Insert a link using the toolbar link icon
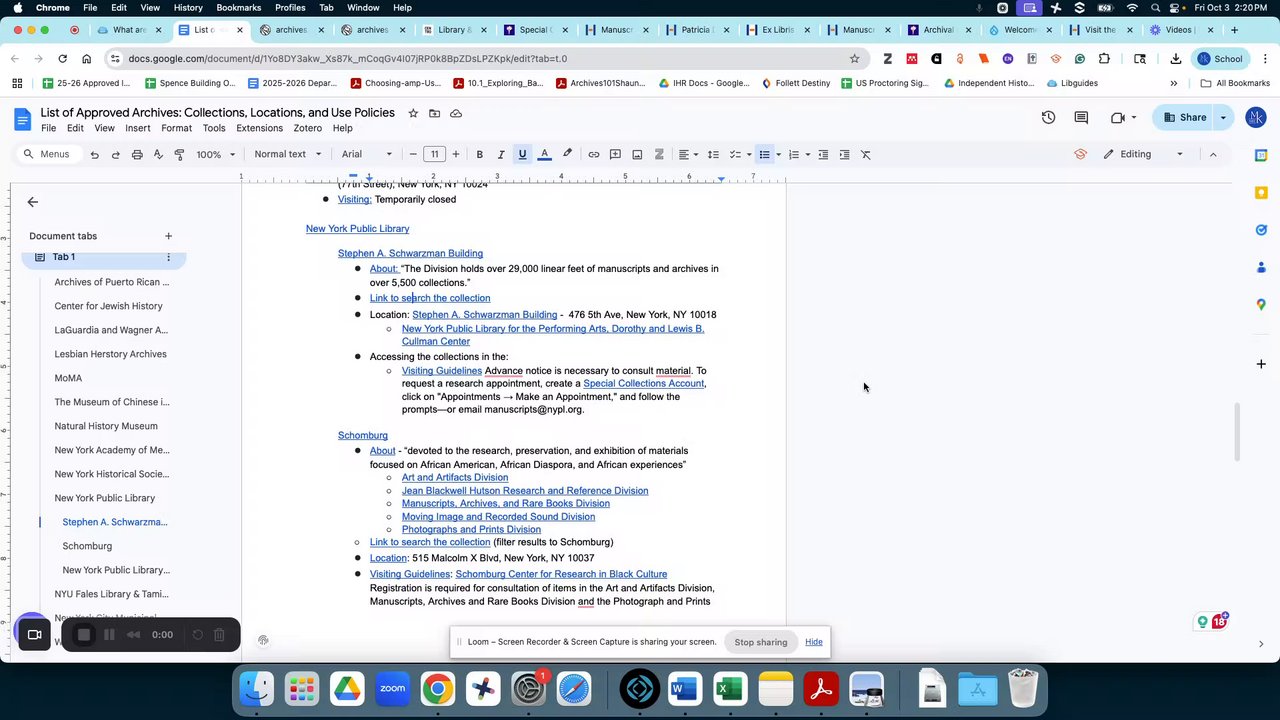Viewport: 1280px width, 720px height. coord(594,155)
